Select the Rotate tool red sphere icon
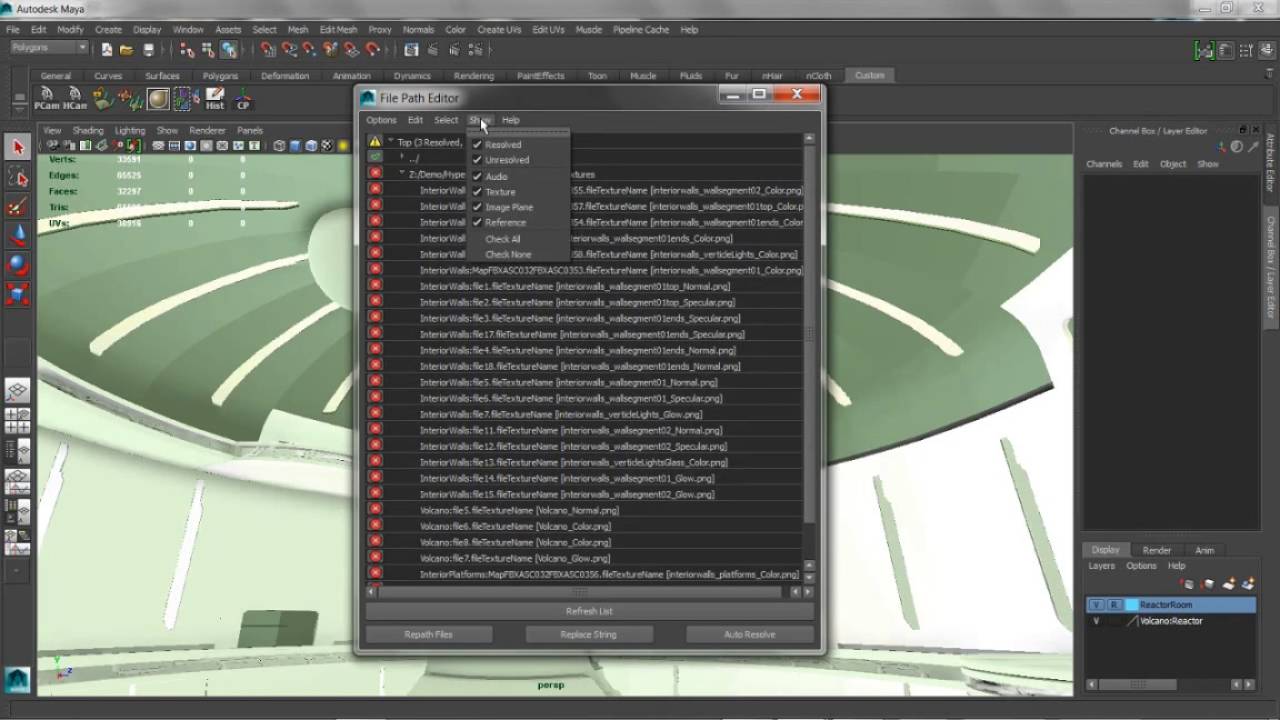The width and height of the screenshot is (1280, 720). tap(17, 264)
